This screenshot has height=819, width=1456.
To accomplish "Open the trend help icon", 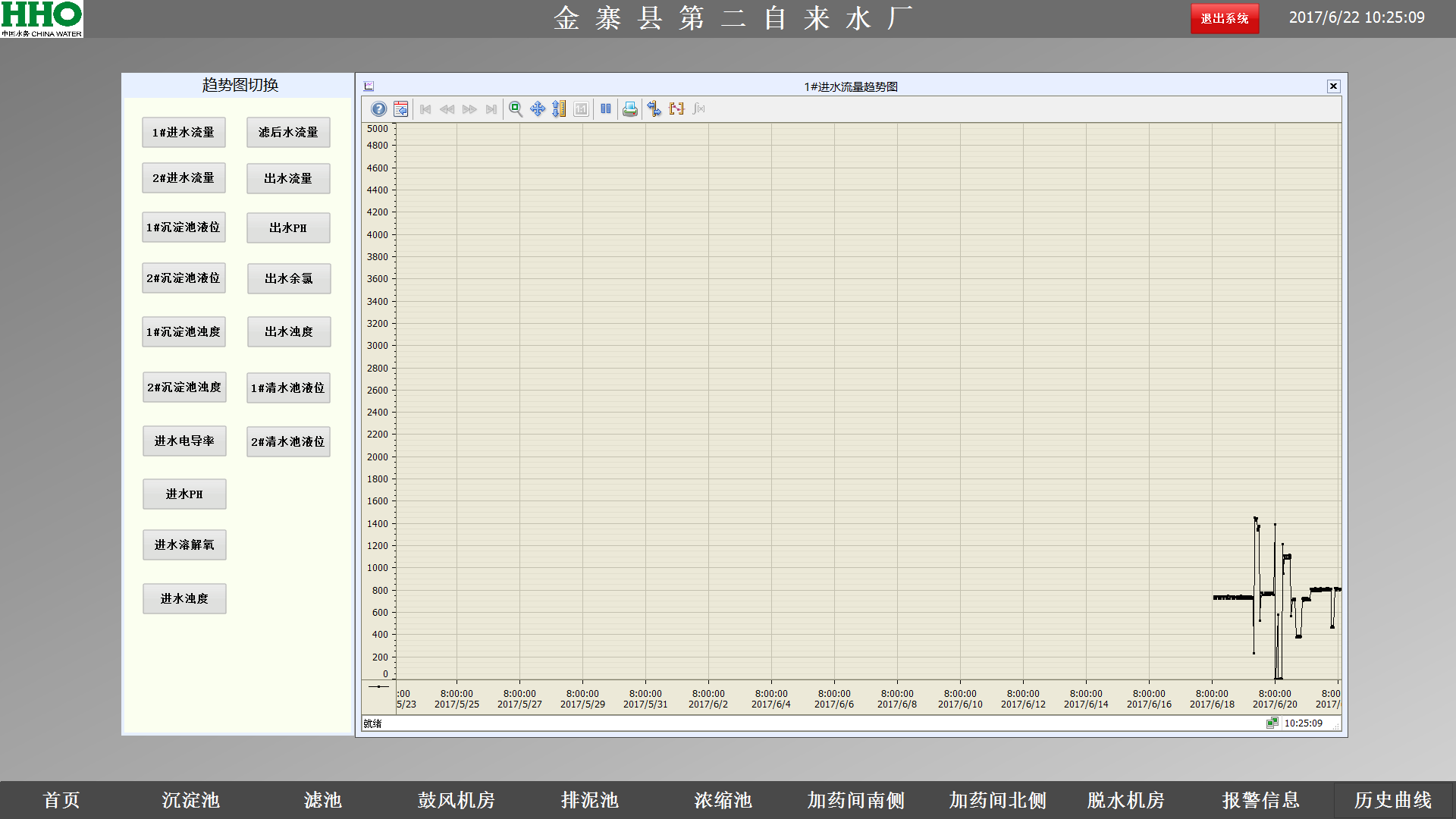I will point(378,109).
